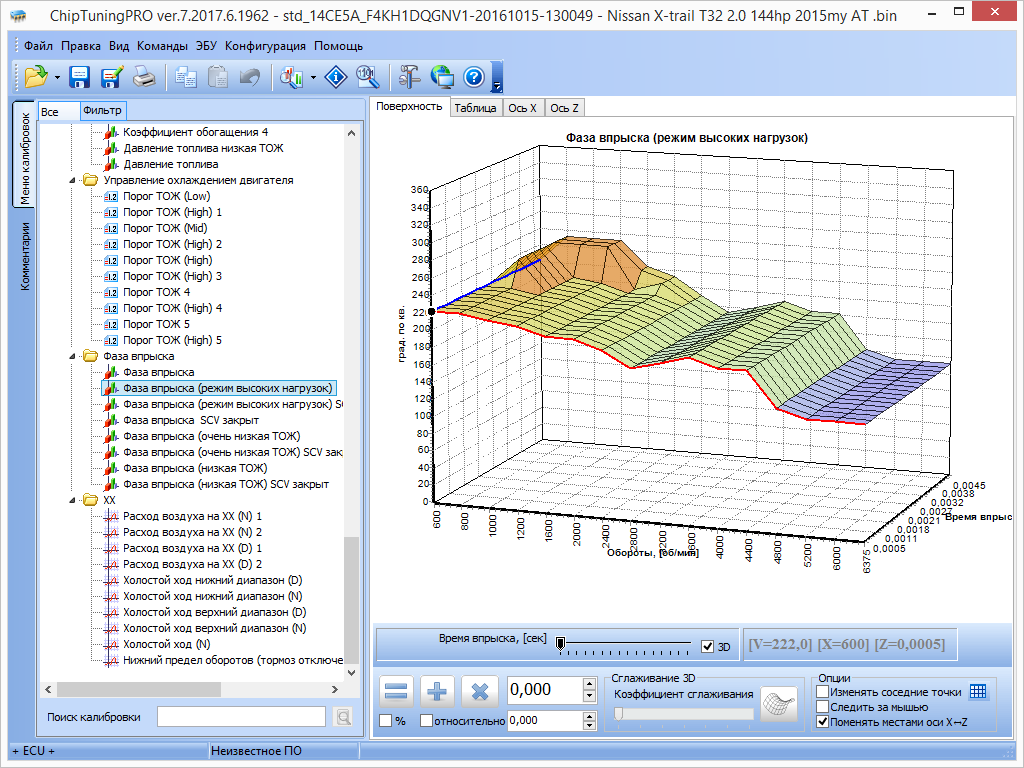This screenshot has width=1024, height=768.
Task: Select 'Холостой ход (N)' calibration item
Action: (x=165, y=644)
